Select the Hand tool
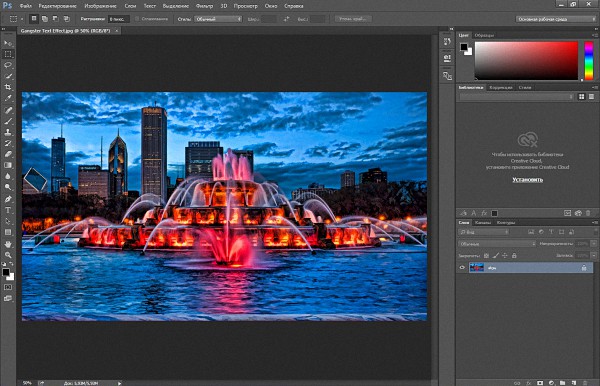600x386 pixels. (x=8, y=244)
